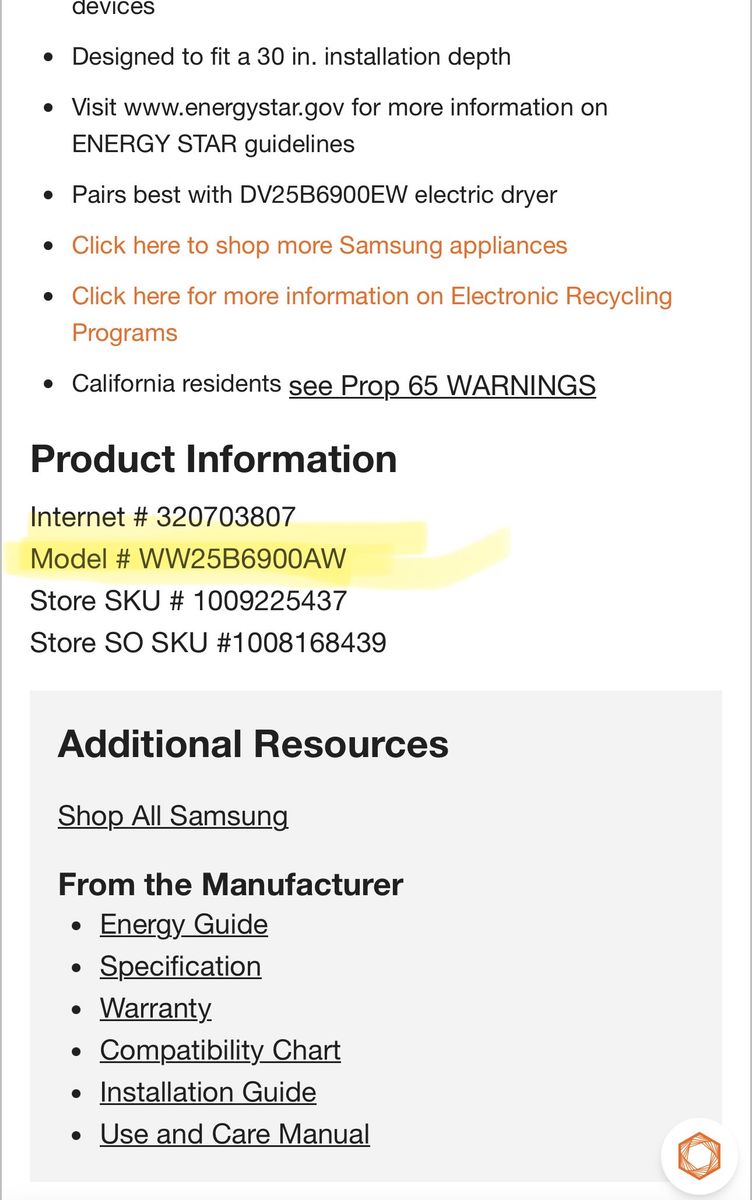Screen dimensions: 752x1200
Task: Open the orange hexagon chat assistant icon
Action: 699,1156
